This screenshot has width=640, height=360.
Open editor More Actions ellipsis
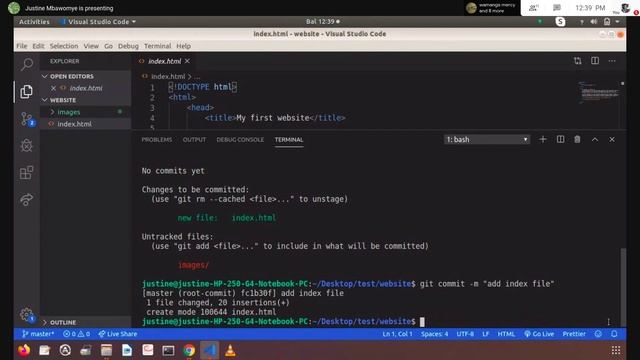[612, 61]
